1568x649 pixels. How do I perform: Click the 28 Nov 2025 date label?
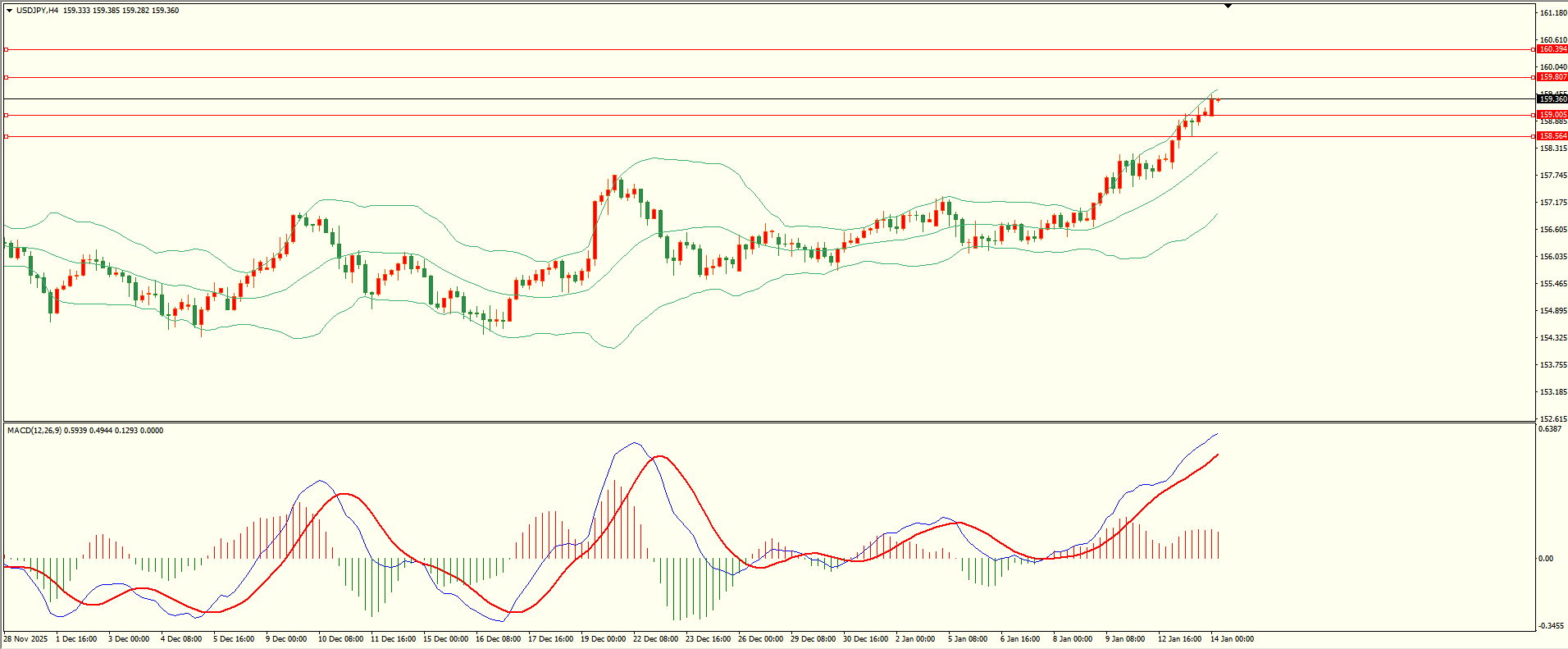25,639
